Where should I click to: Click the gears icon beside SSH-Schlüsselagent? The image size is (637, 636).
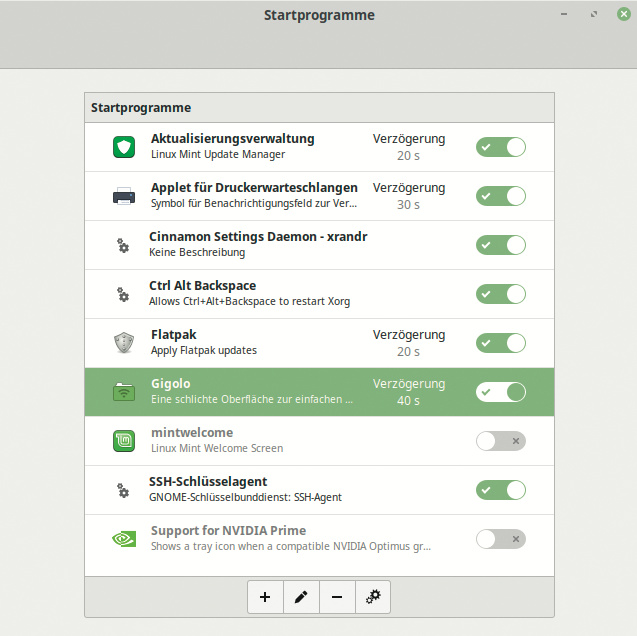(123, 490)
